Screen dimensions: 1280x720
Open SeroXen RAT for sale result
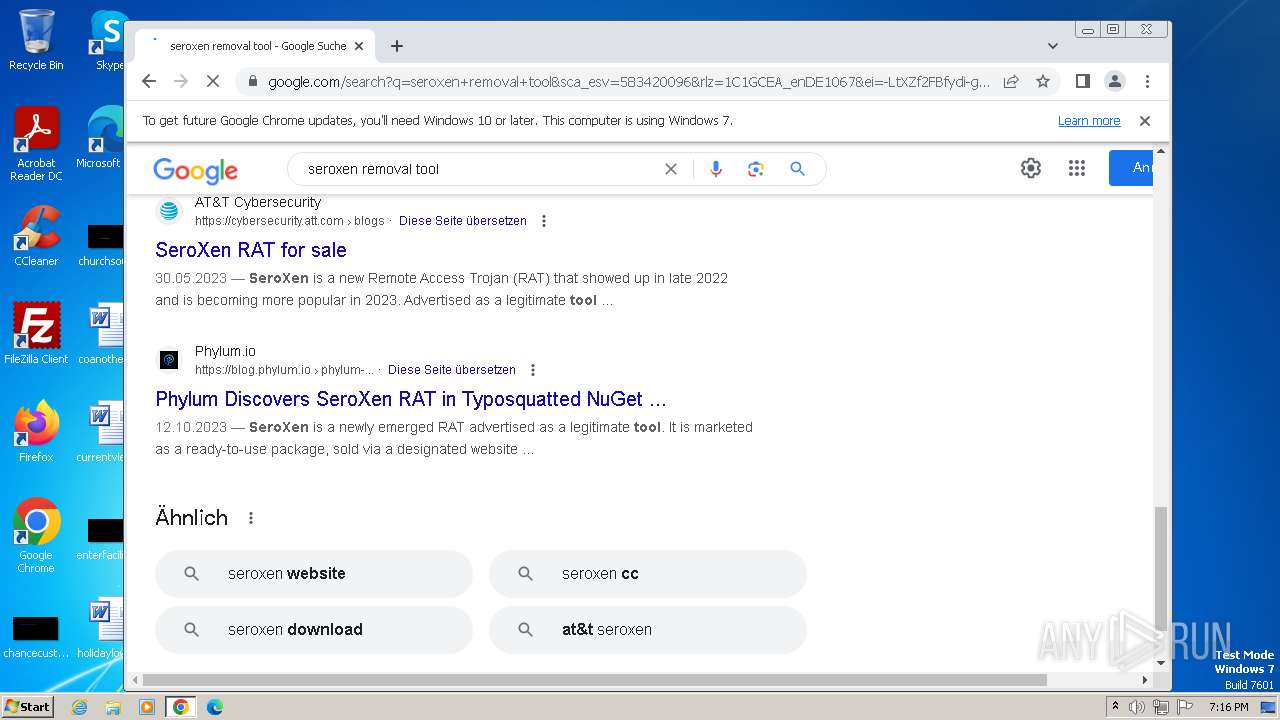(x=251, y=250)
